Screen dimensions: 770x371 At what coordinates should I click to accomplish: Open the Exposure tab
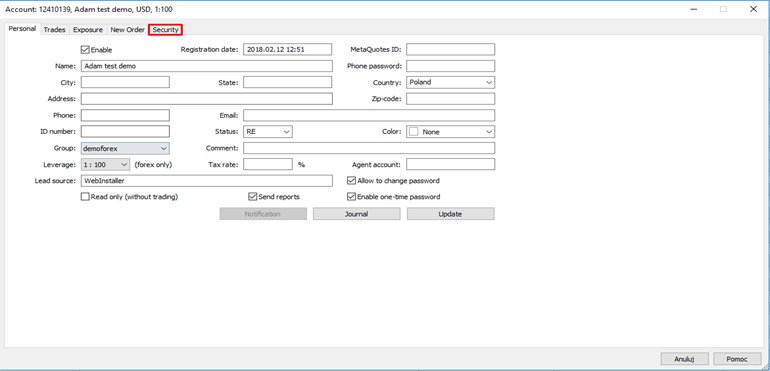click(x=88, y=30)
